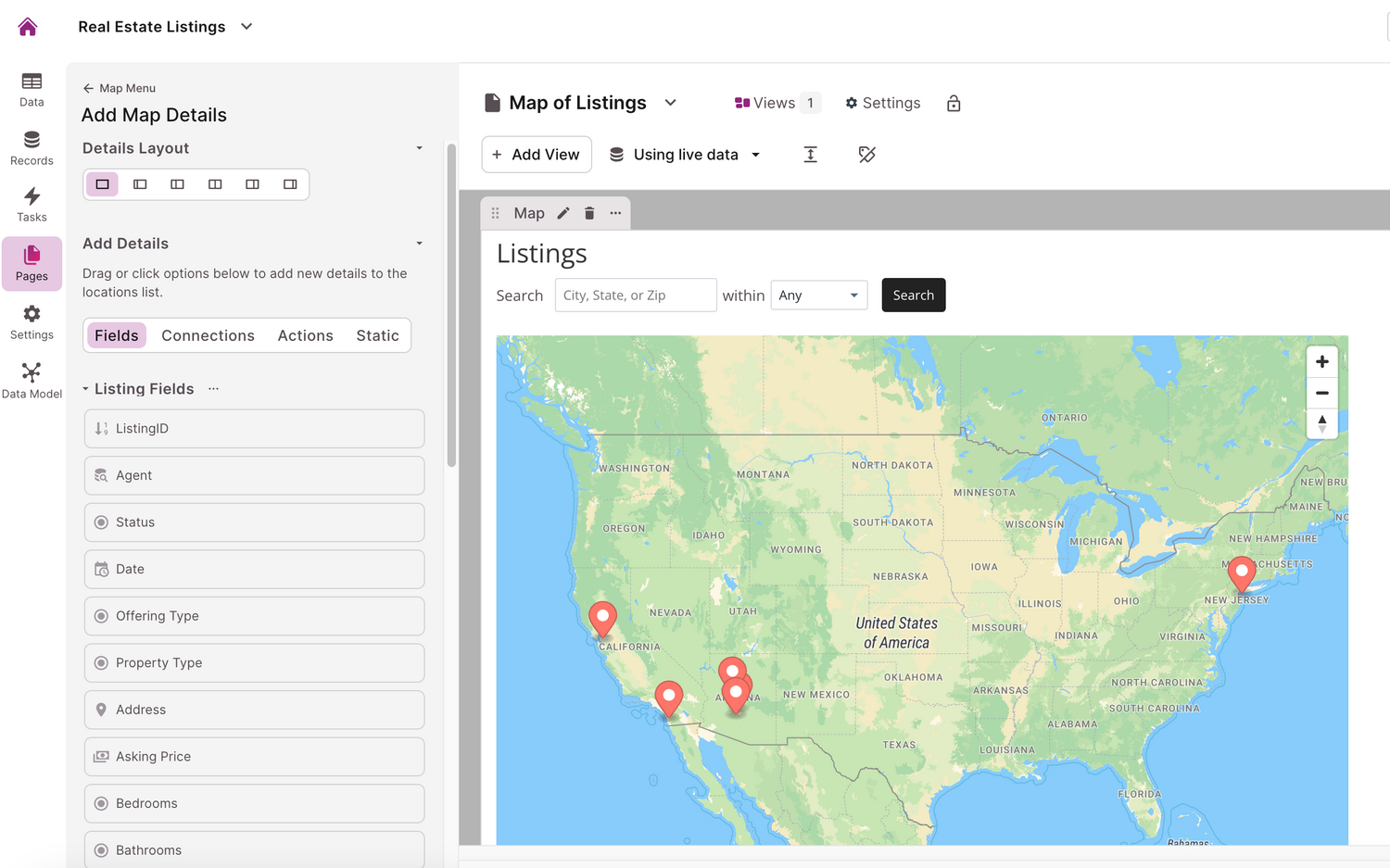
Task: Collapse the Listing Fields group
Action: (85, 388)
